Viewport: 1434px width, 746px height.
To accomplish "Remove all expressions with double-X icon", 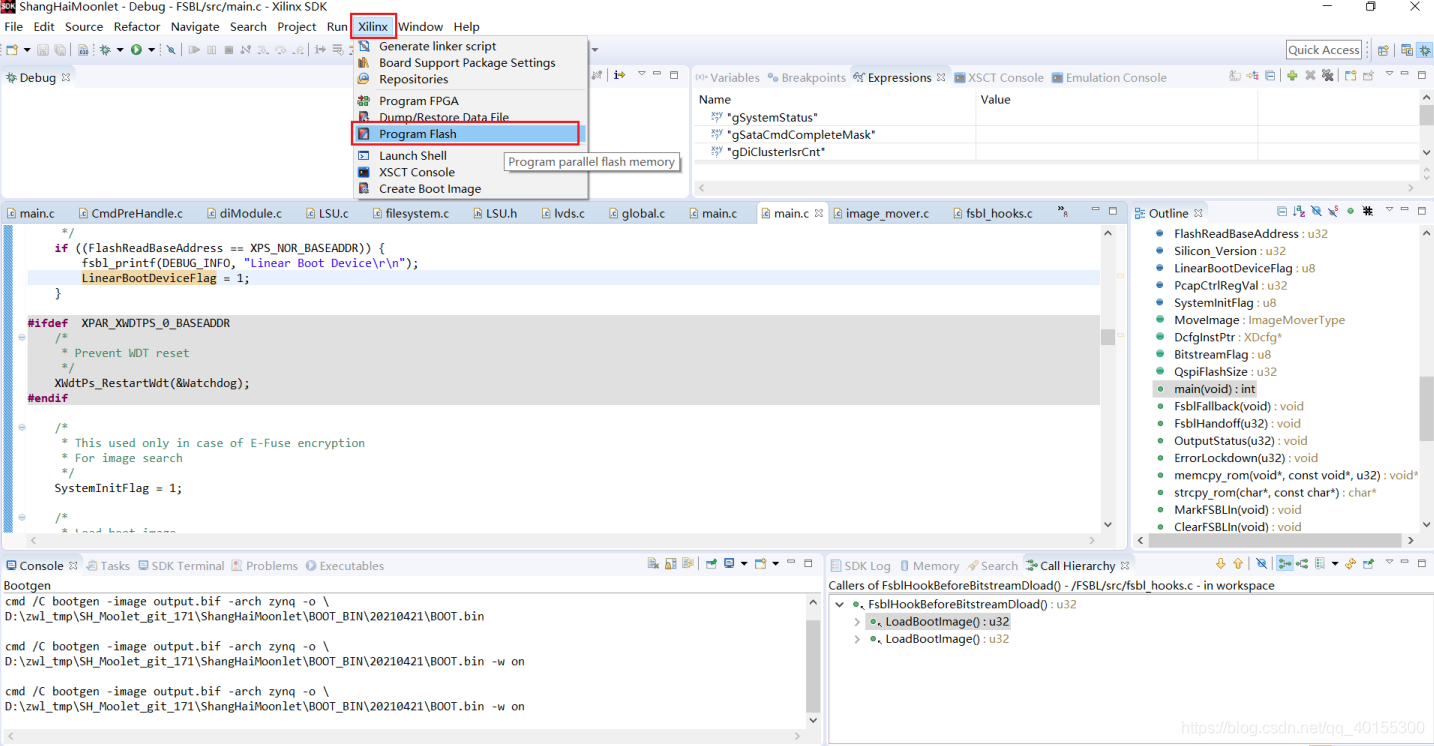I will [x=1327, y=75].
